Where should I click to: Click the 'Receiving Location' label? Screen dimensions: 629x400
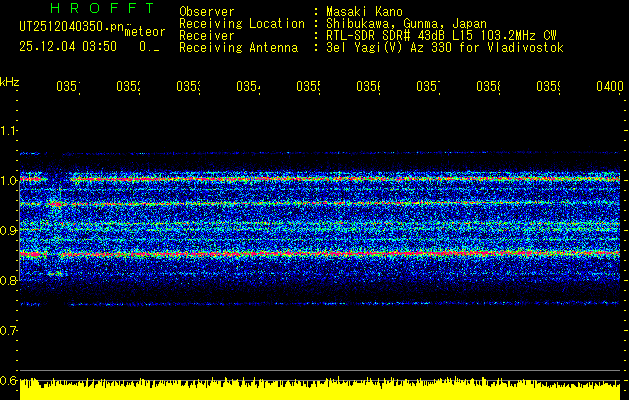(x=242, y=24)
